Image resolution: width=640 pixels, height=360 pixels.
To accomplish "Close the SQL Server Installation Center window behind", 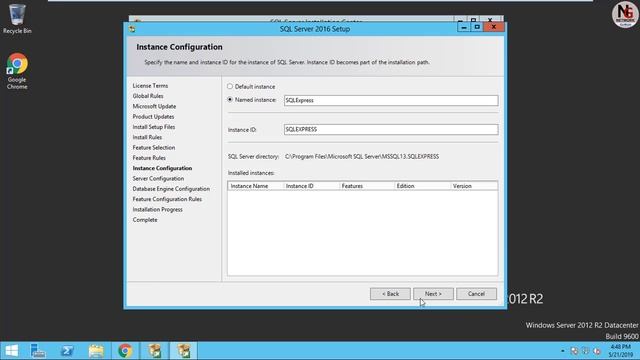I will [490, 19].
